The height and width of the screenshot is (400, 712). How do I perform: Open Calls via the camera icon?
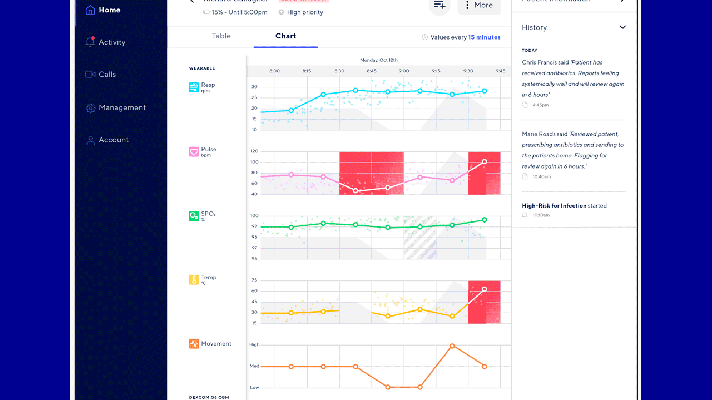point(90,75)
